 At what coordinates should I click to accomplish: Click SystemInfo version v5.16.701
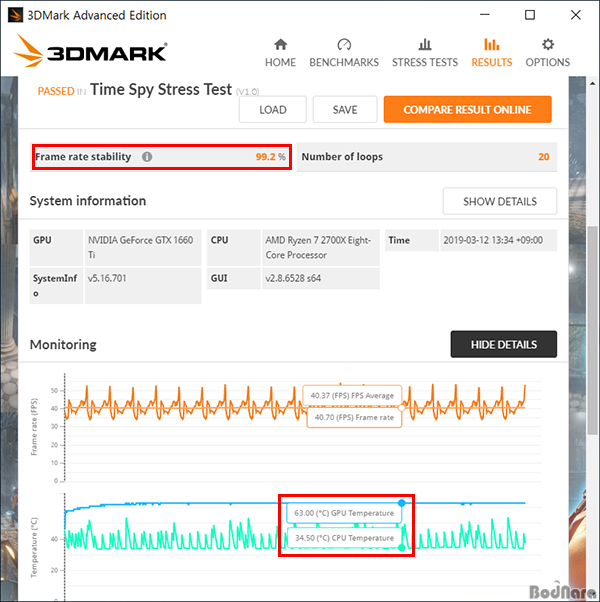click(143, 286)
